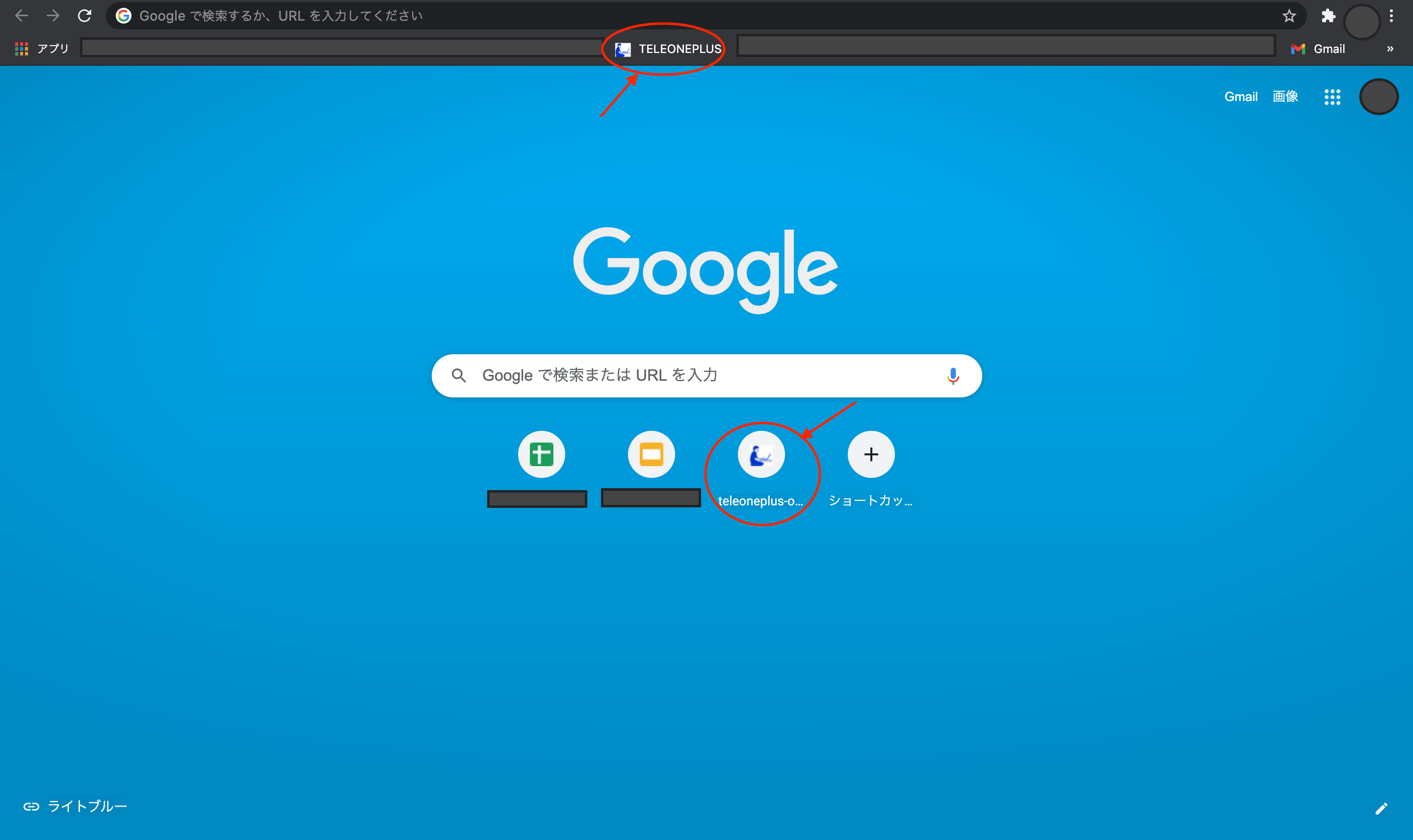Click the browser forward arrow
The image size is (1413, 840).
pyautogui.click(x=52, y=16)
